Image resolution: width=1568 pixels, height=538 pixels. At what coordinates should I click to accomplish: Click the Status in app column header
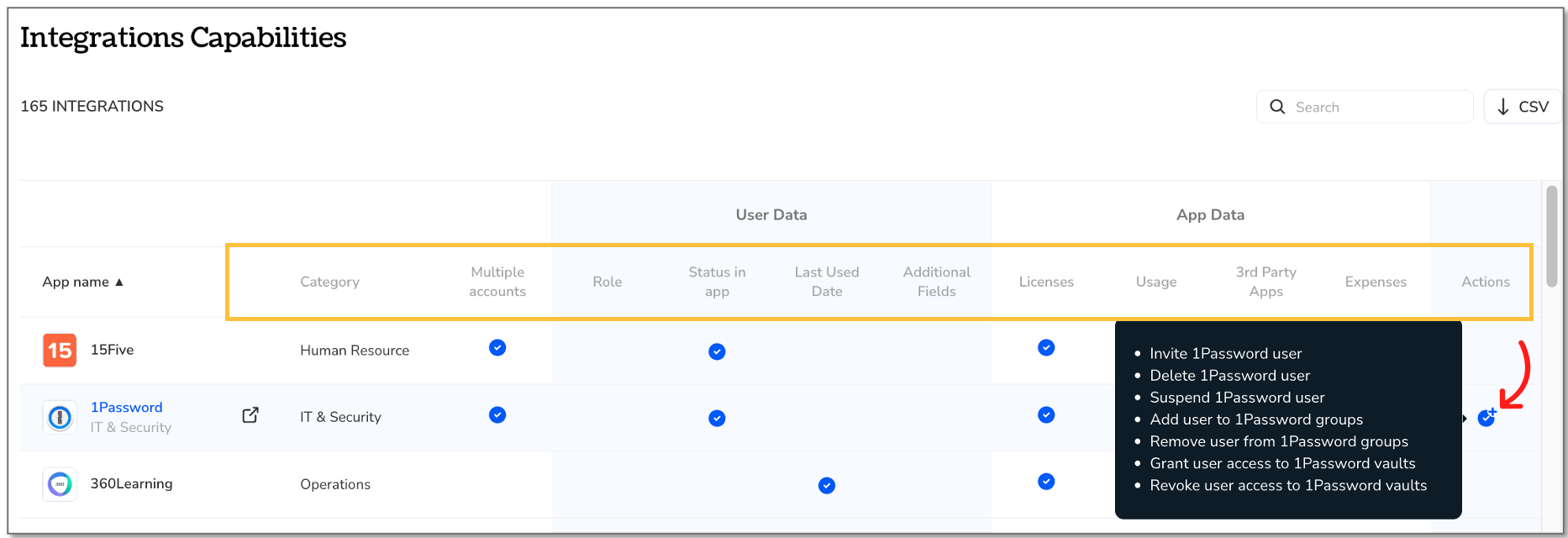coord(717,282)
